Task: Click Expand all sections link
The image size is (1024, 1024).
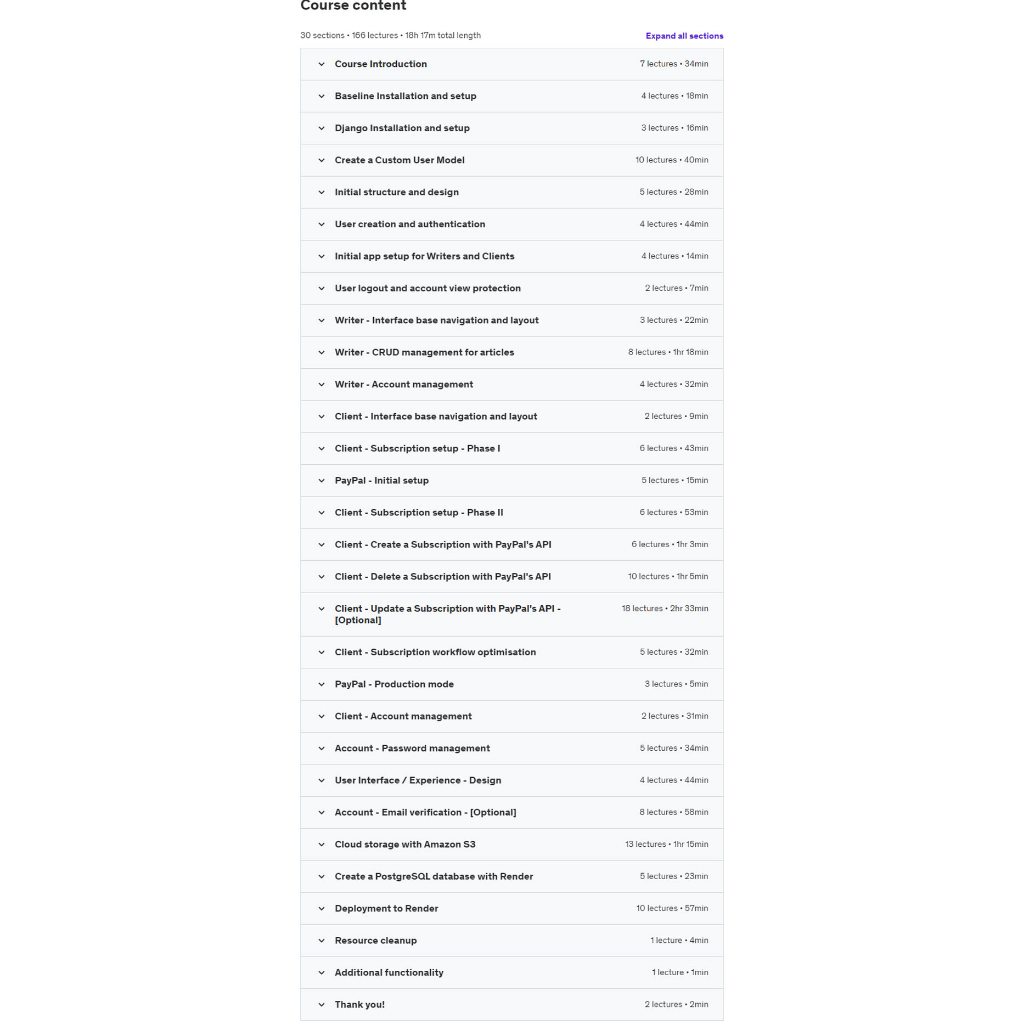Action: click(x=684, y=36)
